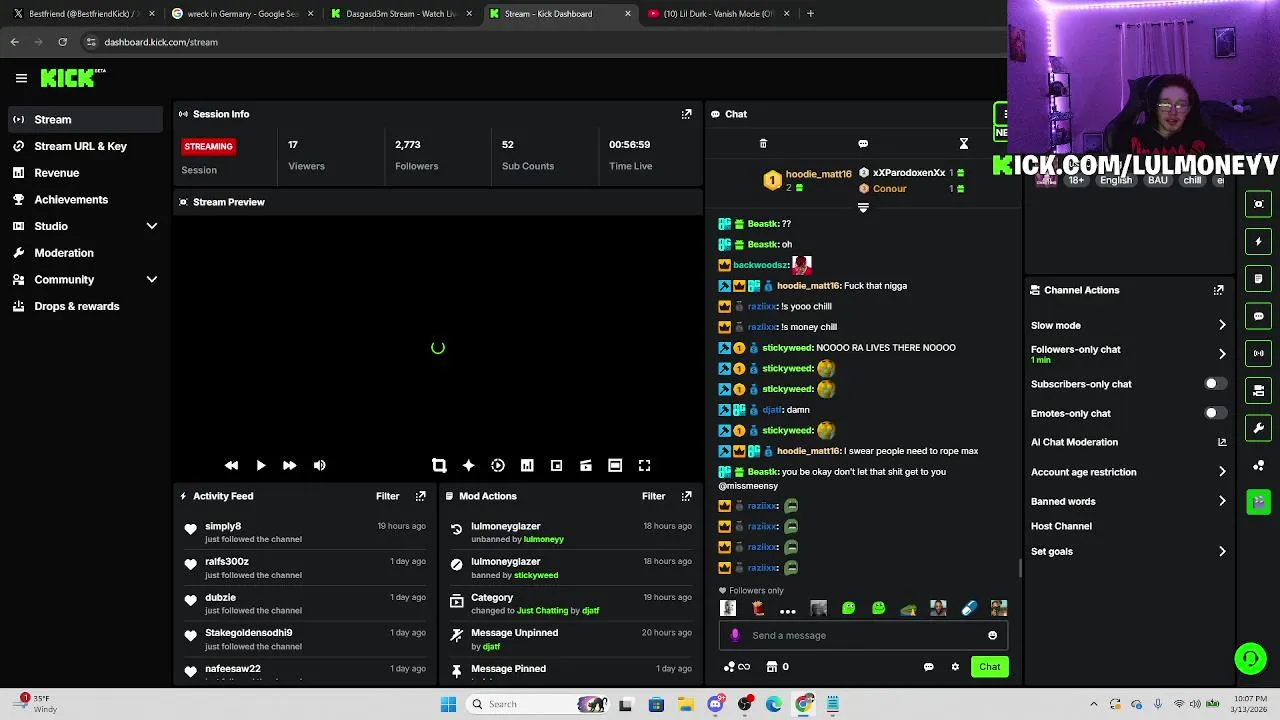Click the mini player icon in preview controls

(556, 466)
